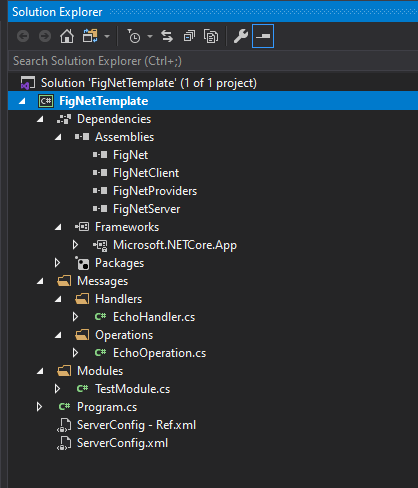Click the Pending Changes Filter clock icon
The width and height of the screenshot is (418, 488).
(134, 36)
